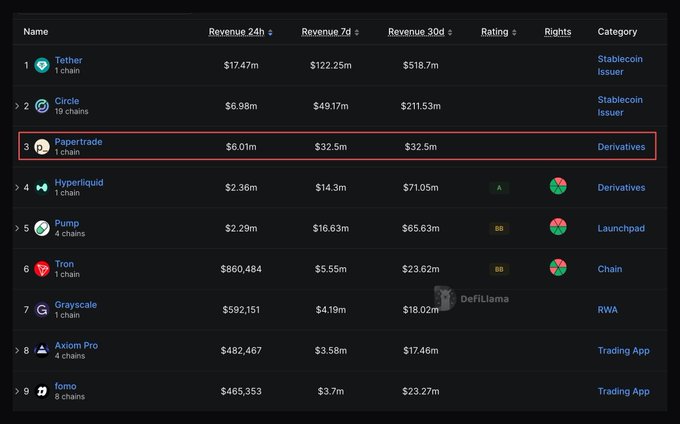Open the Tron protocol link
Screen dimensions: 680x424
tap(64, 264)
